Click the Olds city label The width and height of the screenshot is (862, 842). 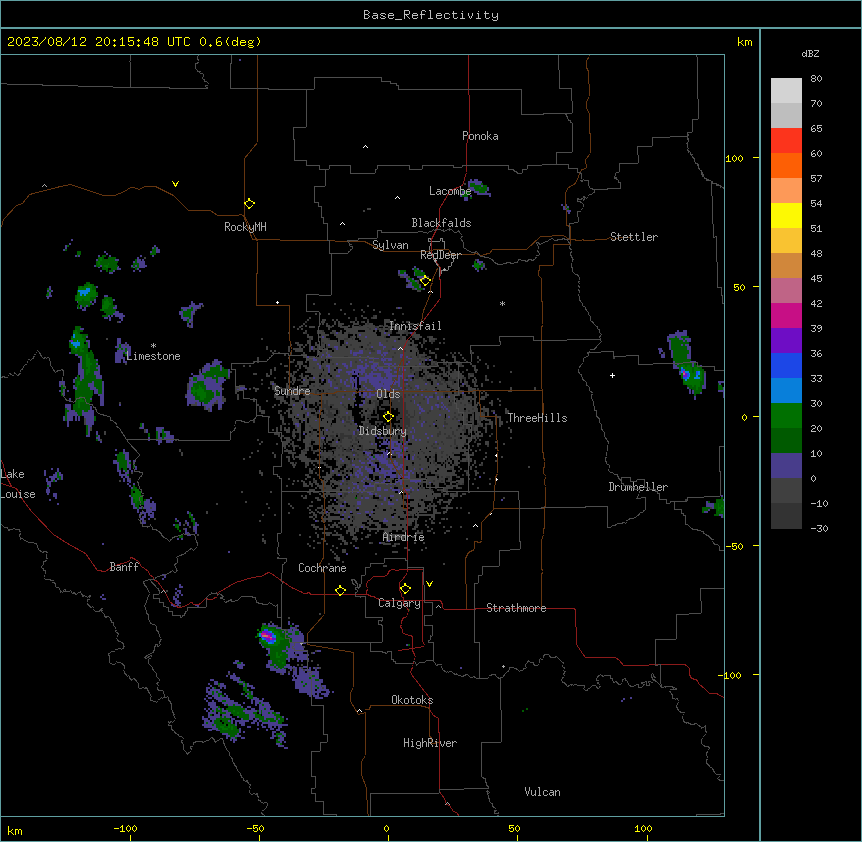point(388,394)
